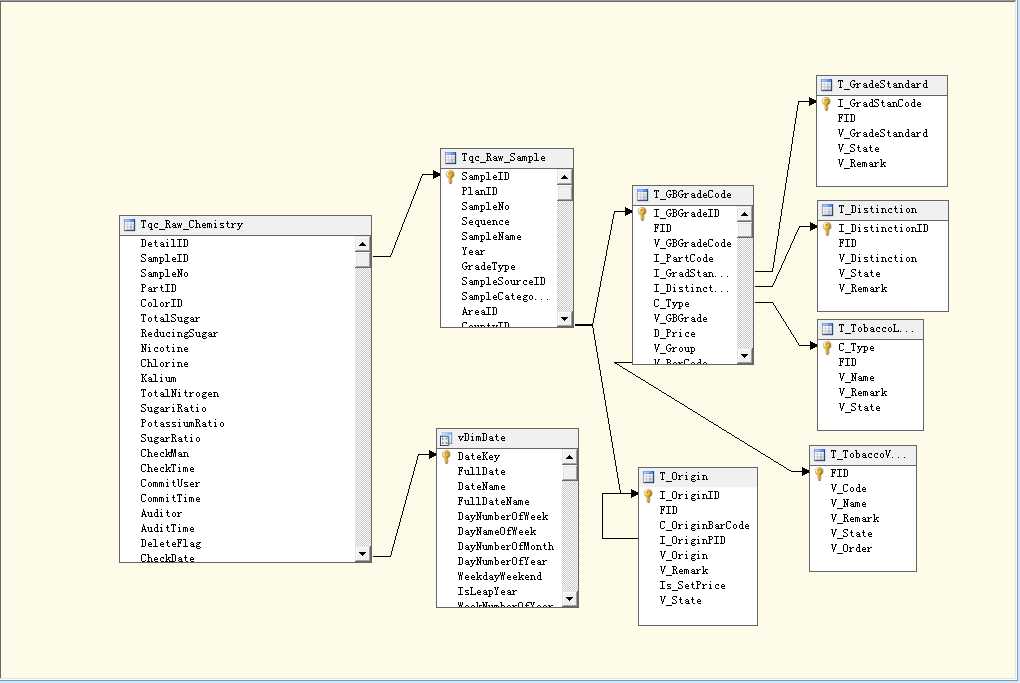Select the Tqc_Raw_Chemistry table title bar
The height and width of the screenshot is (683, 1020).
click(246, 225)
